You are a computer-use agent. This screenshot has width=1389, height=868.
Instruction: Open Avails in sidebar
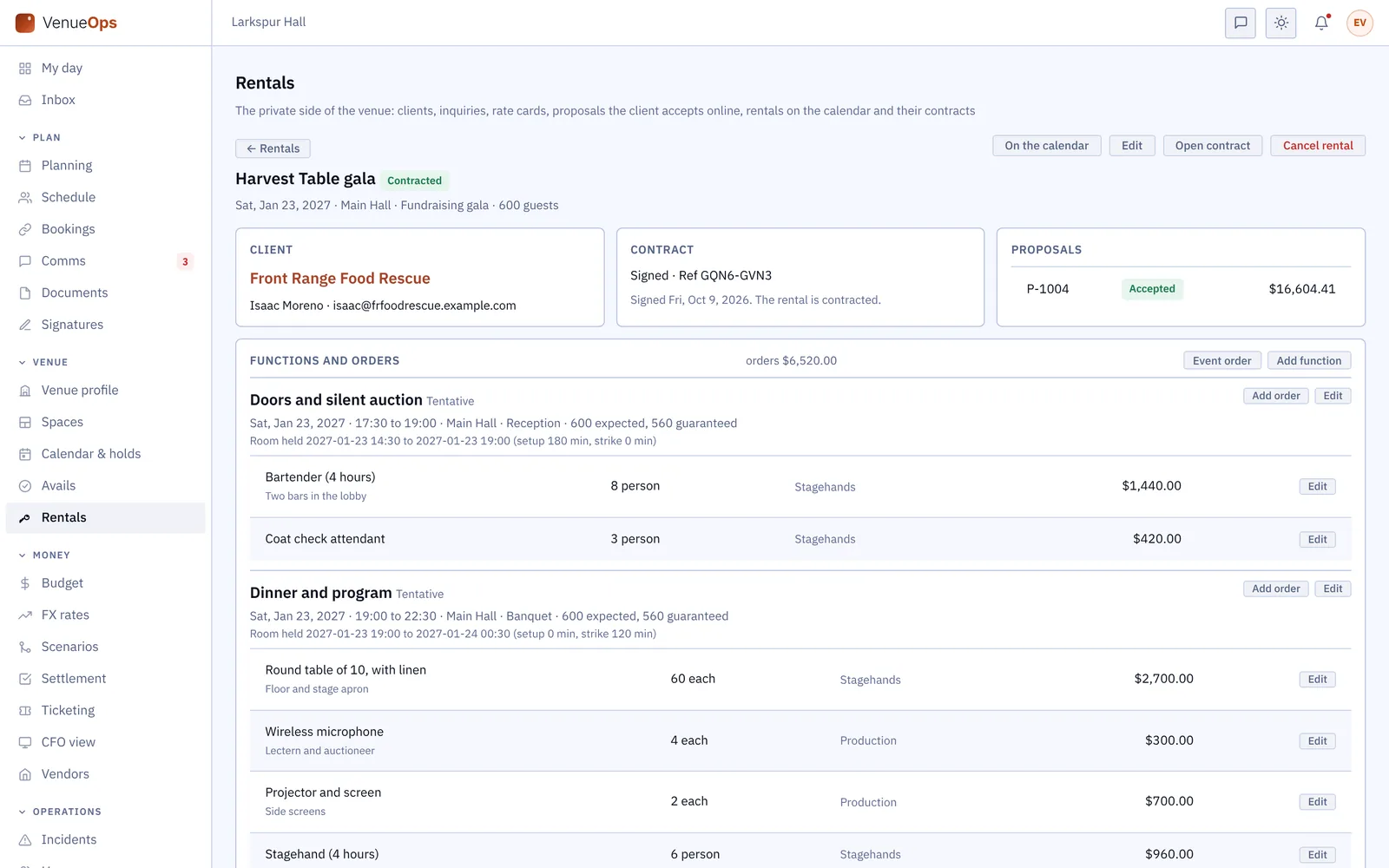105,486
